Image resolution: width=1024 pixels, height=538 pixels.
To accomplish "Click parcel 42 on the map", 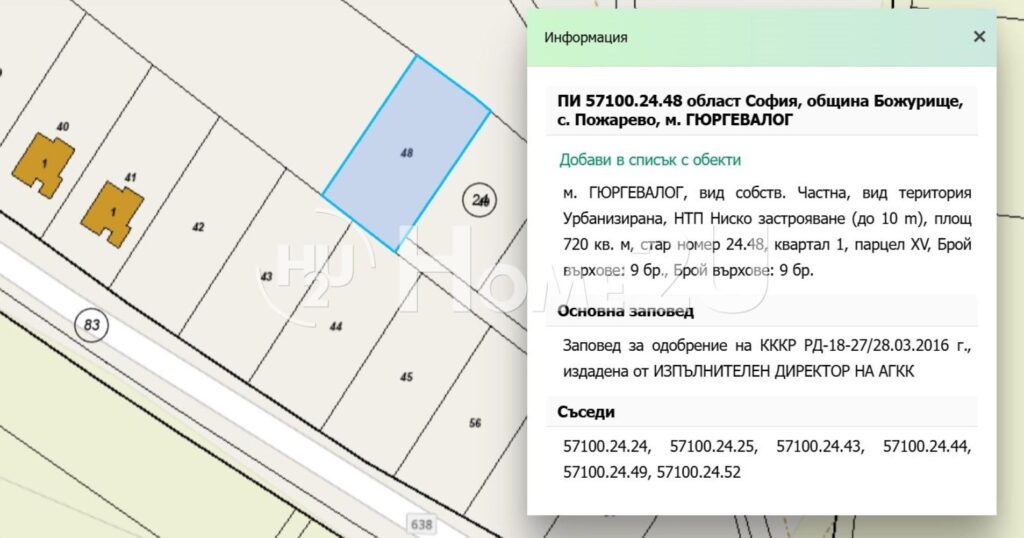I will click(x=198, y=227).
